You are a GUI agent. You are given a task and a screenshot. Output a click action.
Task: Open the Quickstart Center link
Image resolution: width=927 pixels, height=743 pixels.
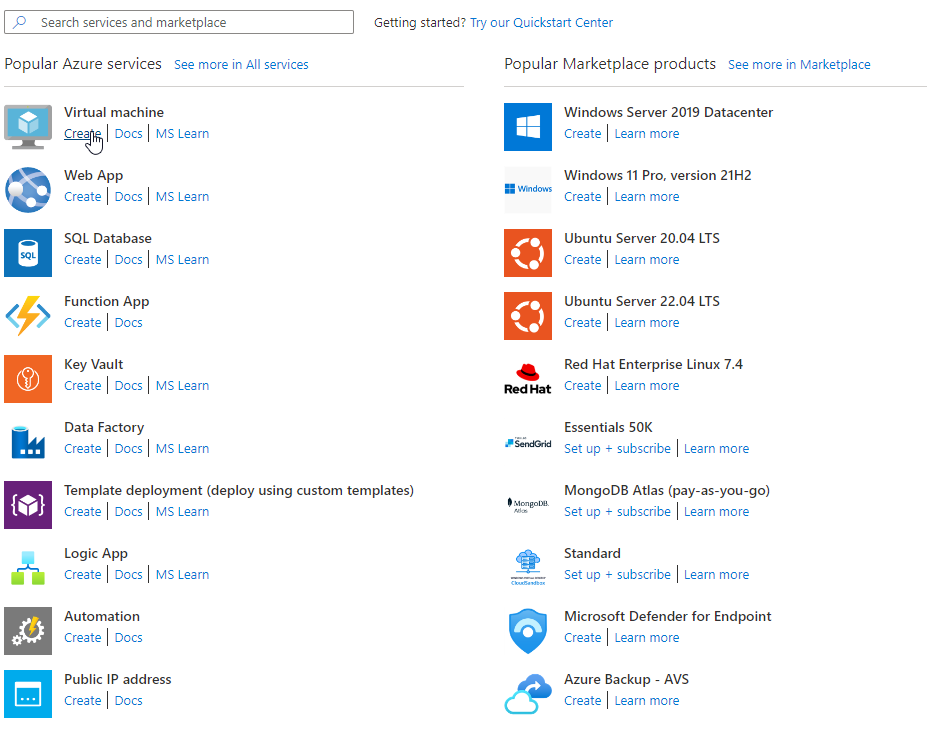[x=541, y=22]
